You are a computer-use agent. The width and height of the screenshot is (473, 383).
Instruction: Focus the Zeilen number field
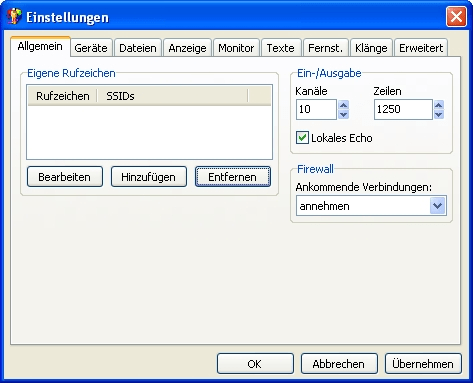pos(403,109)
